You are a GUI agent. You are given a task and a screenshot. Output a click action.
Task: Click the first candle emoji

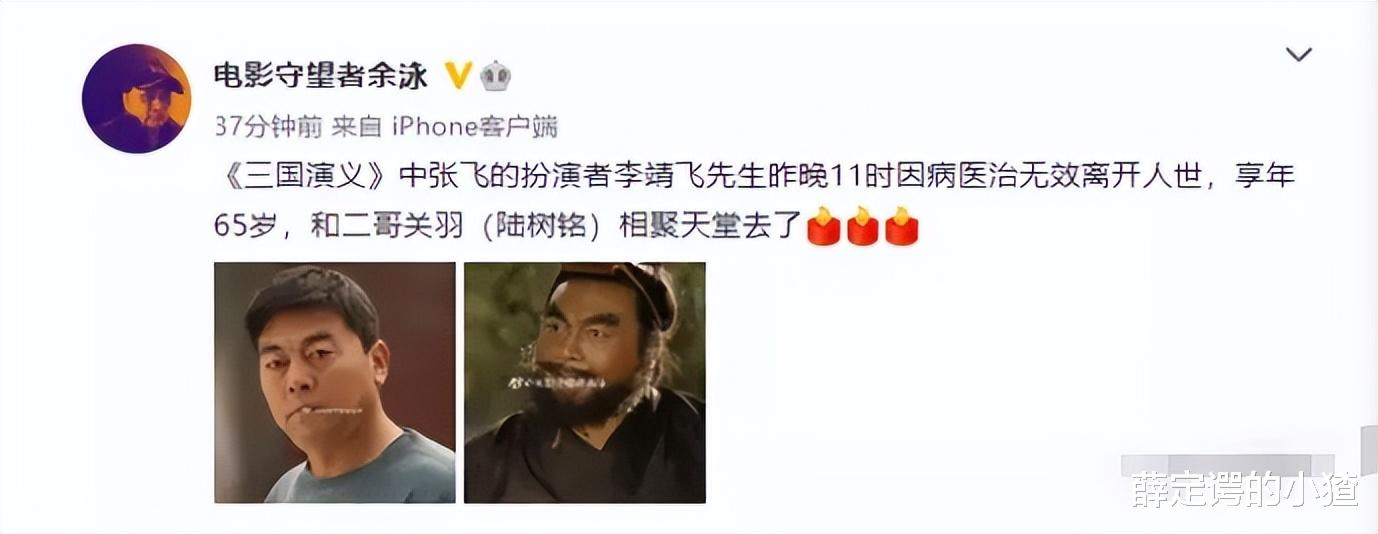(x=823, y=226)
